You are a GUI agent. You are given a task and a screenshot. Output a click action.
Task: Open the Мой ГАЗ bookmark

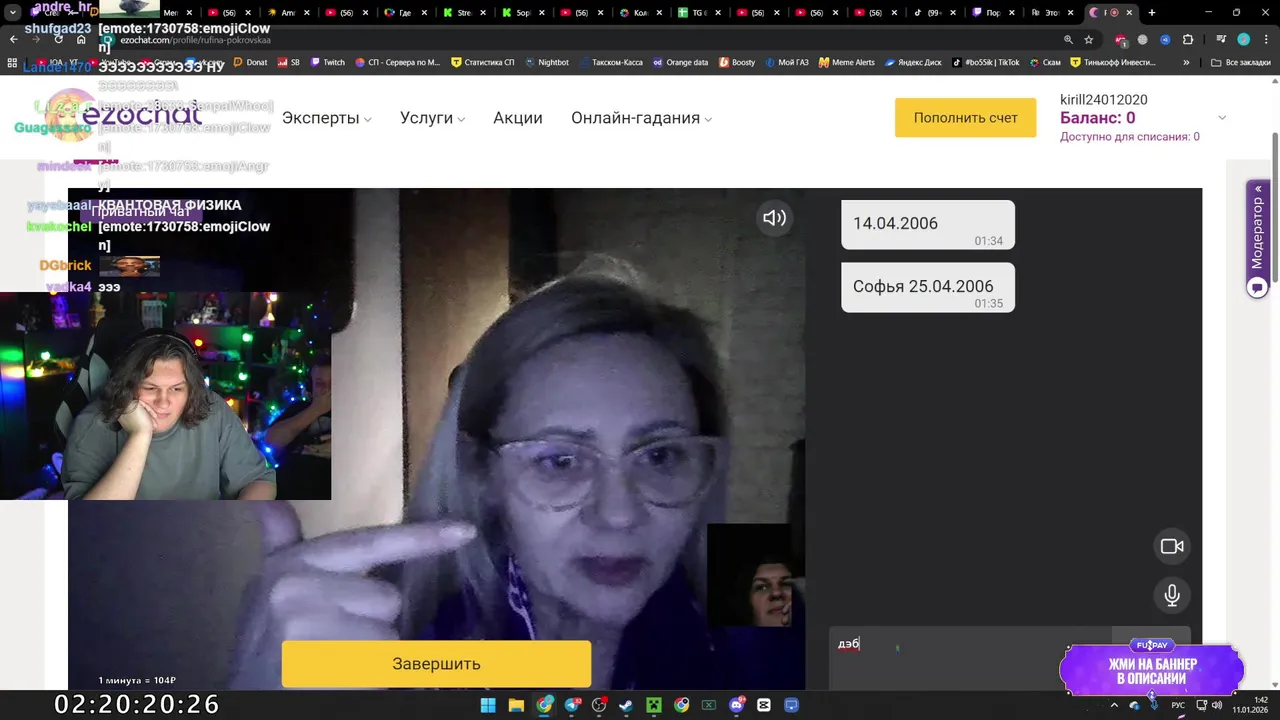click(786, 62)
